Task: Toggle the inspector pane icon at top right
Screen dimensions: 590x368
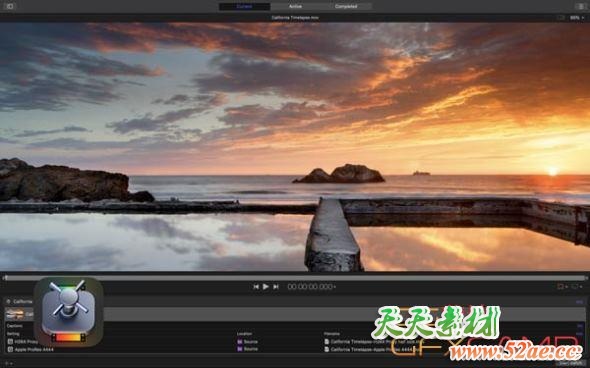Action: point(580,6)
